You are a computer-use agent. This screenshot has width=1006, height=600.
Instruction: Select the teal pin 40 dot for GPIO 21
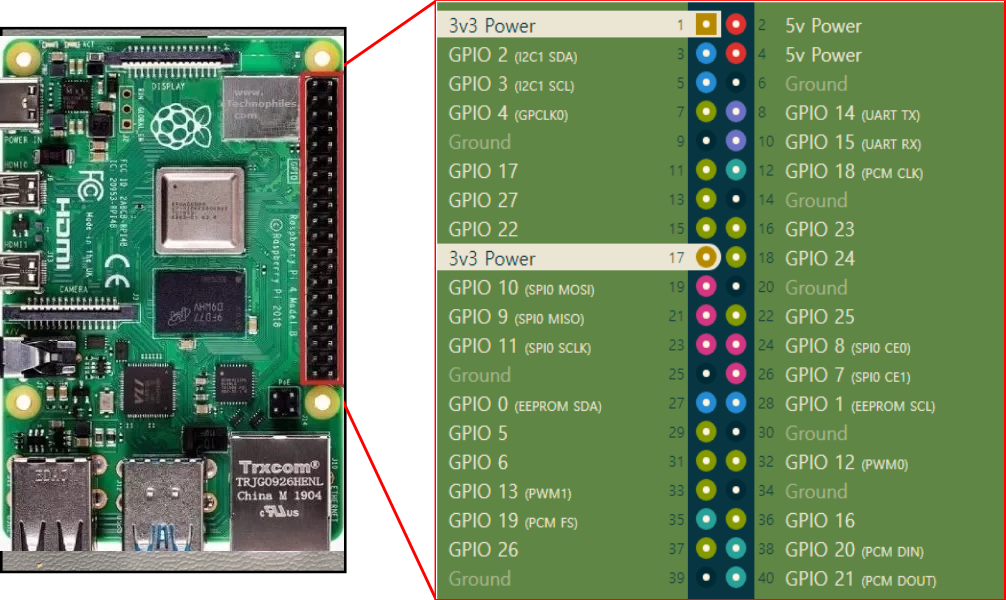click(x=736, y=578)
